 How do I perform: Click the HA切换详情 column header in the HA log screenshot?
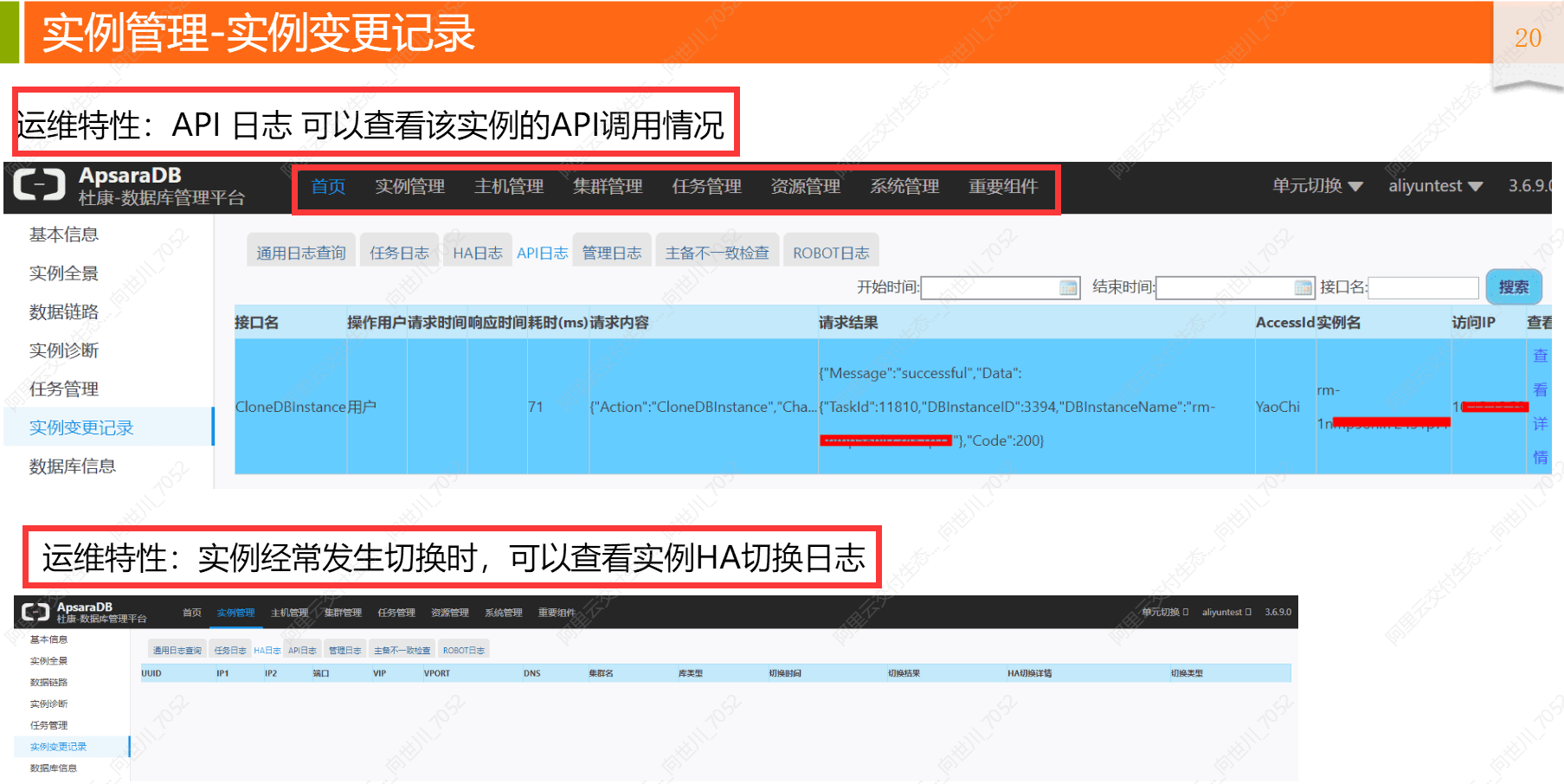click(x=1029, y=672)
